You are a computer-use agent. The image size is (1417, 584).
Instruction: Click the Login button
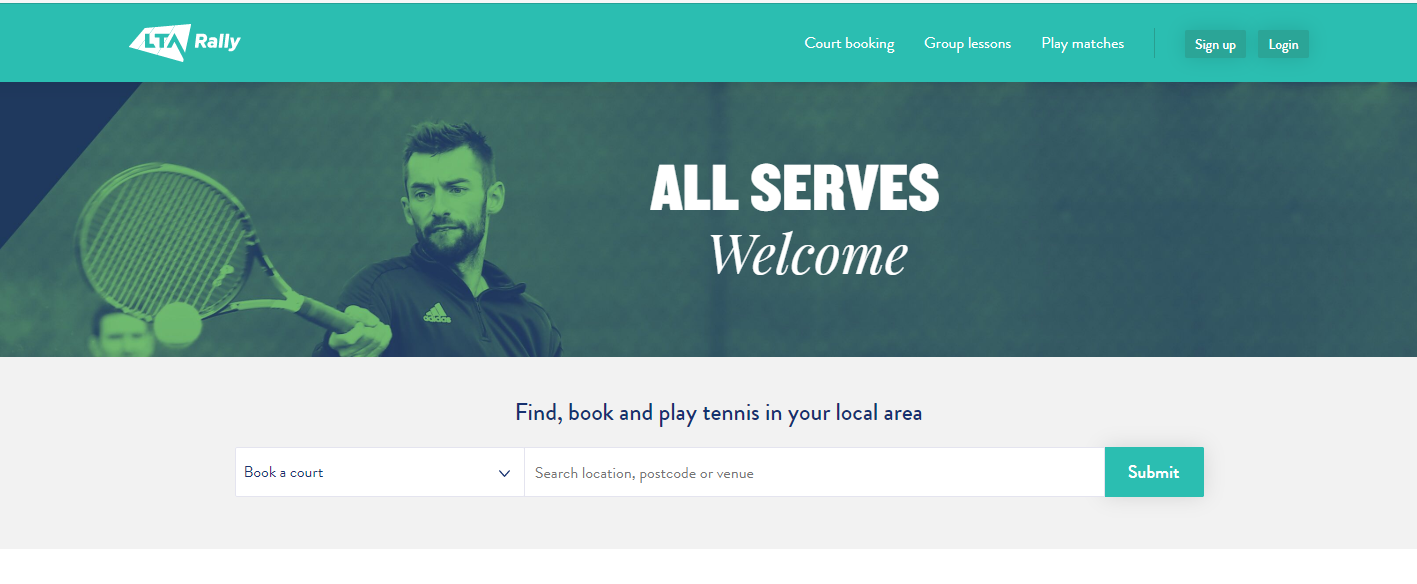[x=1283, y=44]
